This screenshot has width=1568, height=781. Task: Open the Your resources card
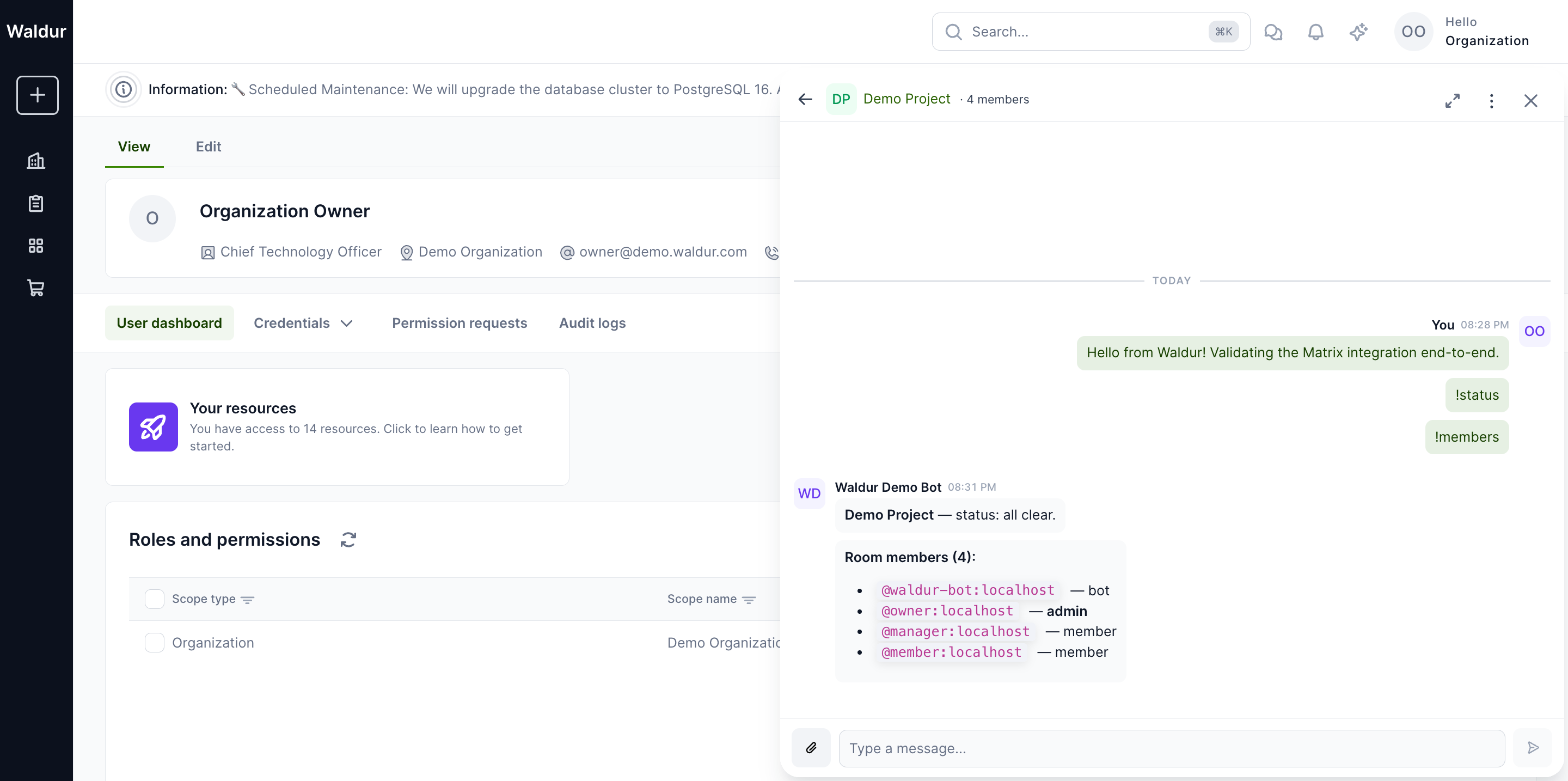[337, 427]
